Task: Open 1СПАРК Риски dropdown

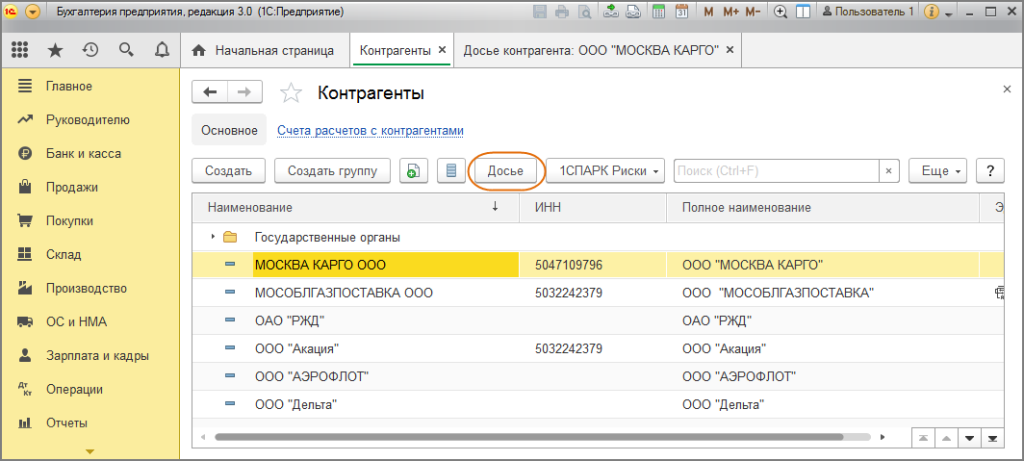Action: pyautogui.click(x=605, y=171)
